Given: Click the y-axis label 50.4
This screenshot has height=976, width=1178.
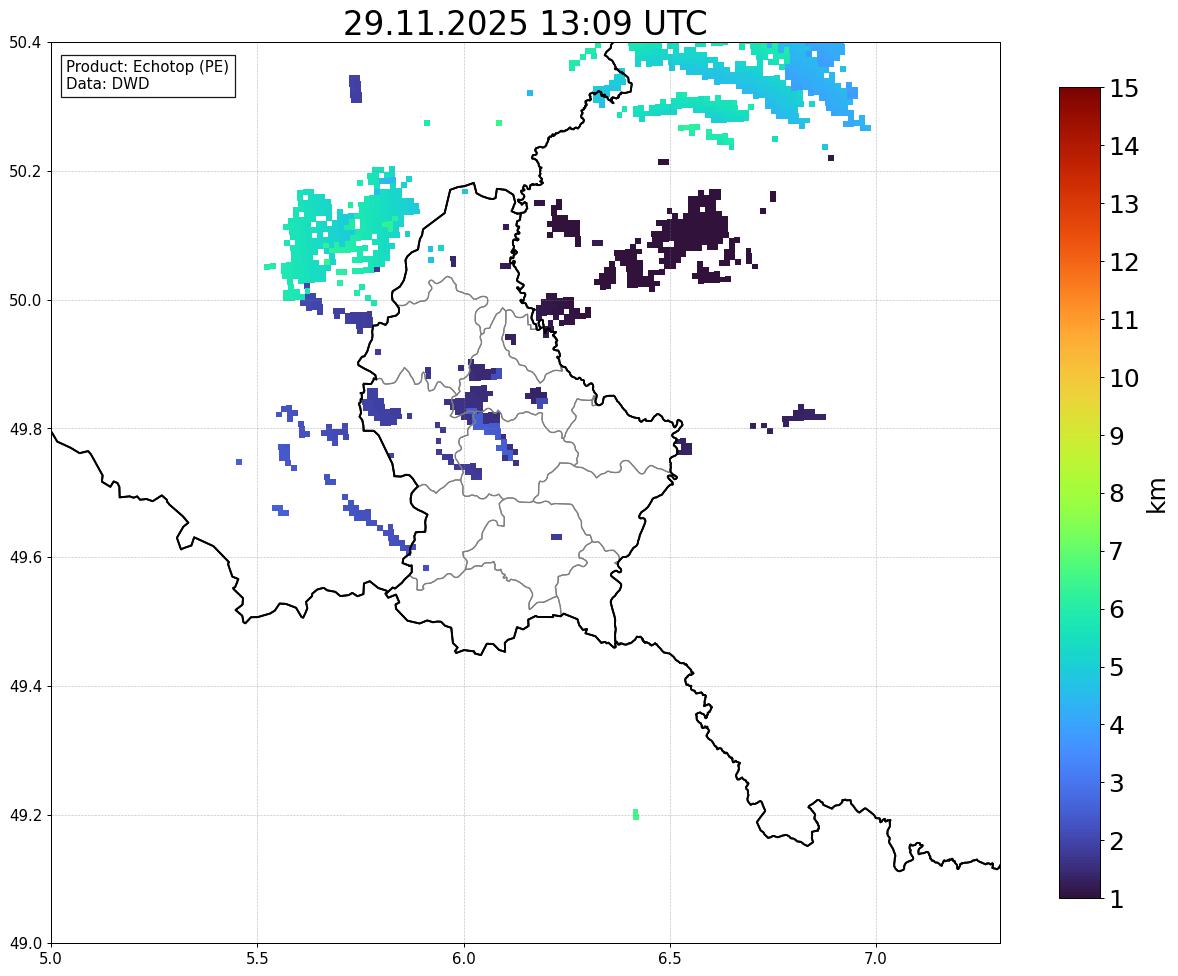Looking at the screenshot, I should point(24,43).
